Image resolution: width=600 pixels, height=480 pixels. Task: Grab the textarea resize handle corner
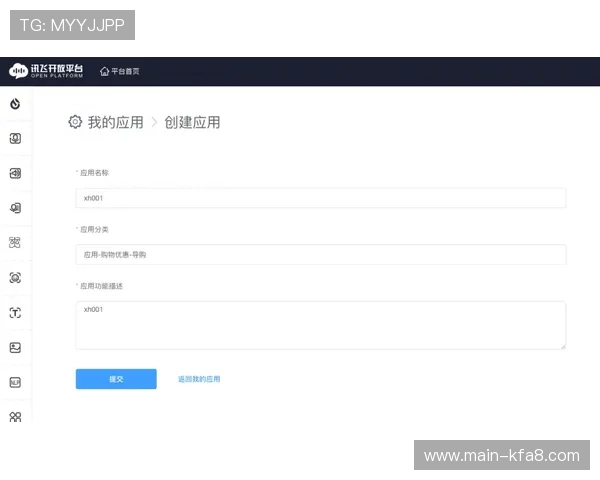tap(563, 346)
